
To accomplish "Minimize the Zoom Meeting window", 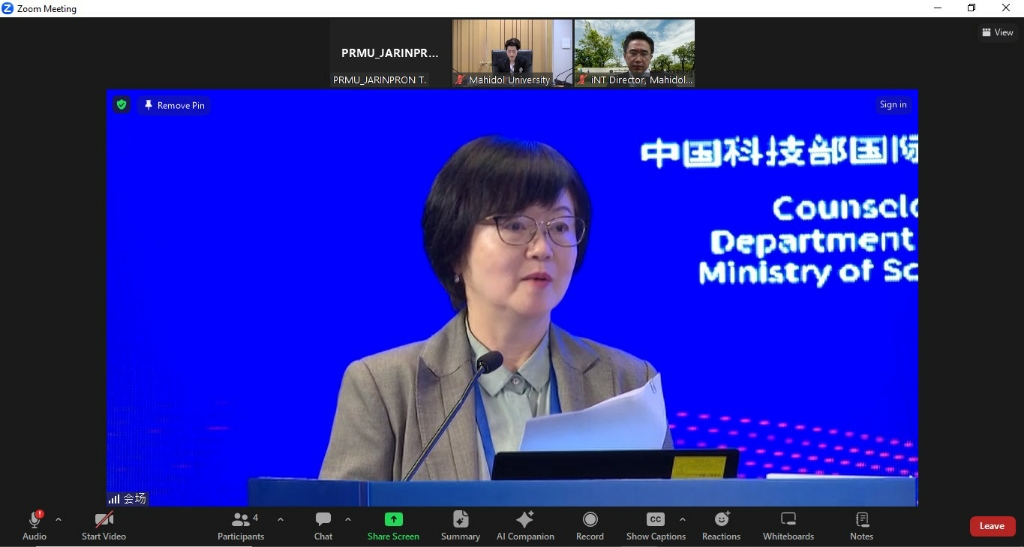I will (x=938, y=8).
